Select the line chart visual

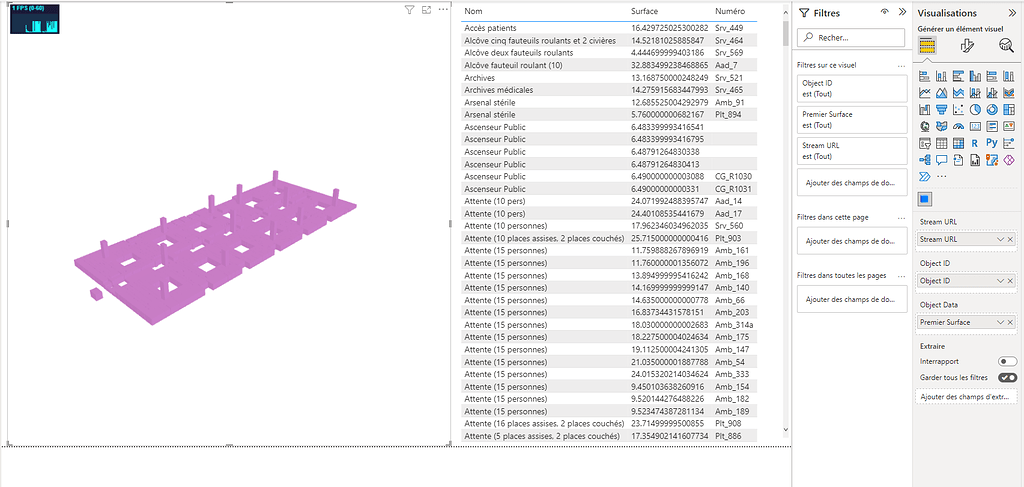(x=925, y=93)
